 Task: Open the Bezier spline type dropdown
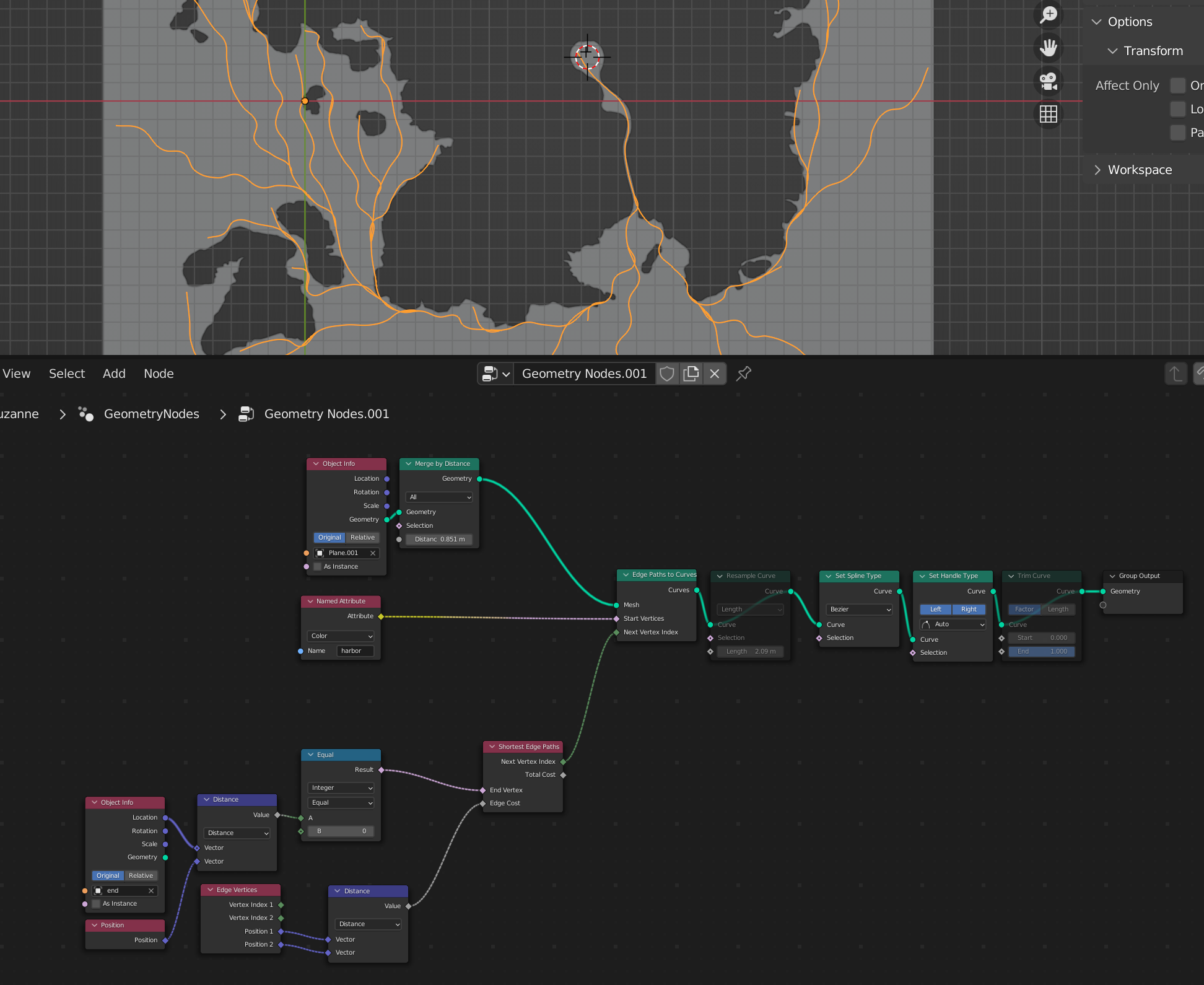860,610
